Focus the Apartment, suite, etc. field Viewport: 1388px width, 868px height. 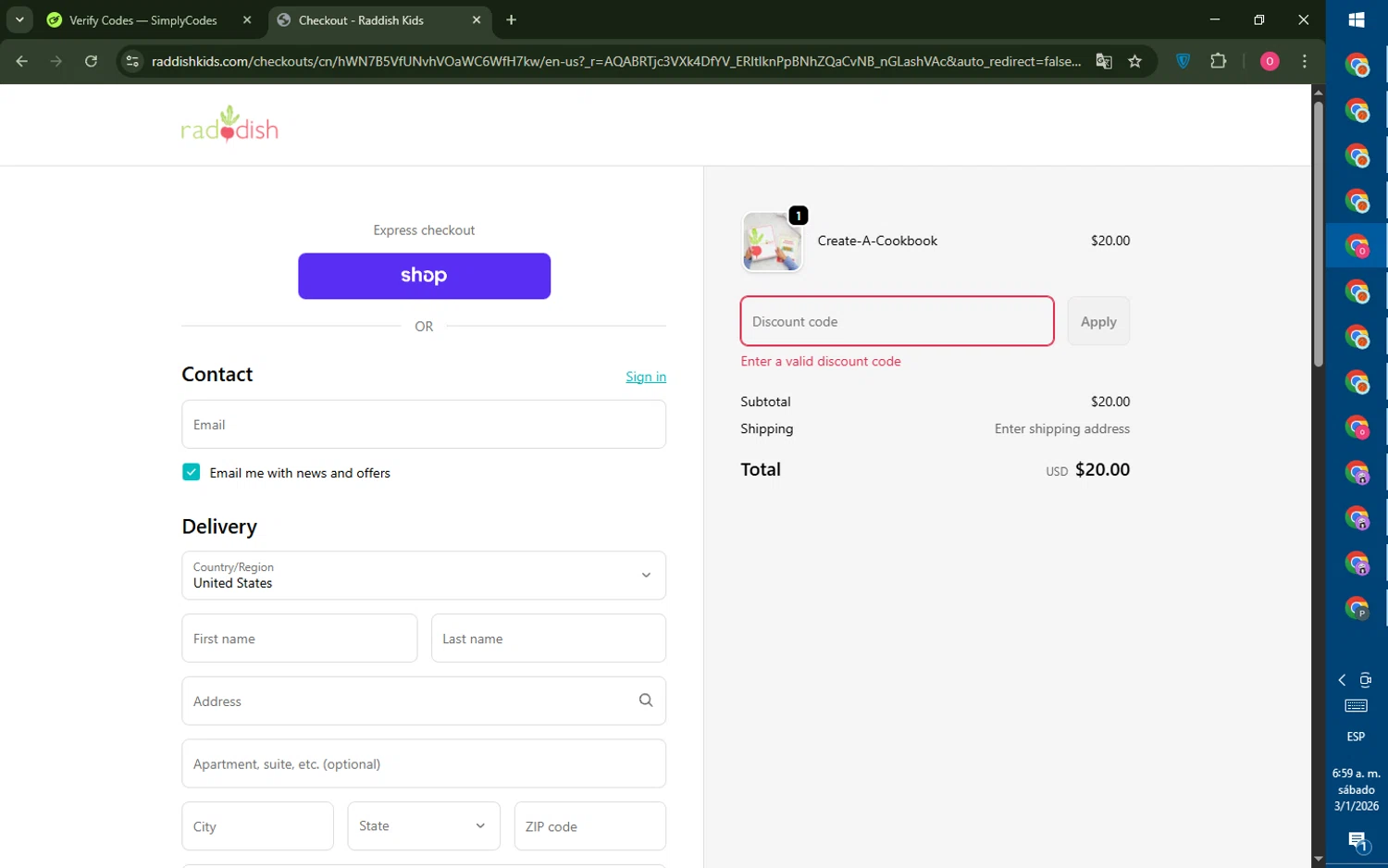[x=424, y=763]
